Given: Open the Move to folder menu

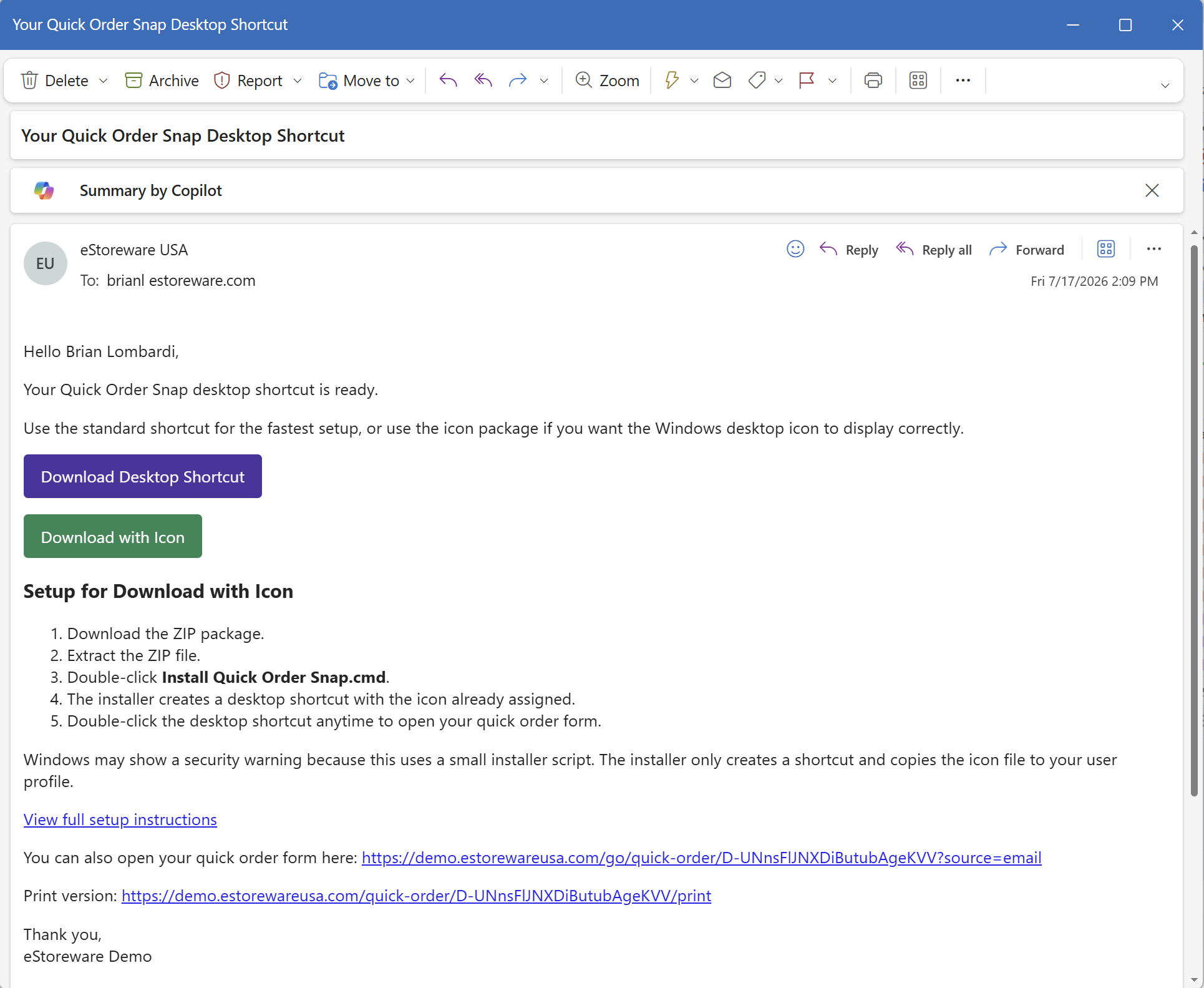Looking at the screenshot, I should [359, 81].
